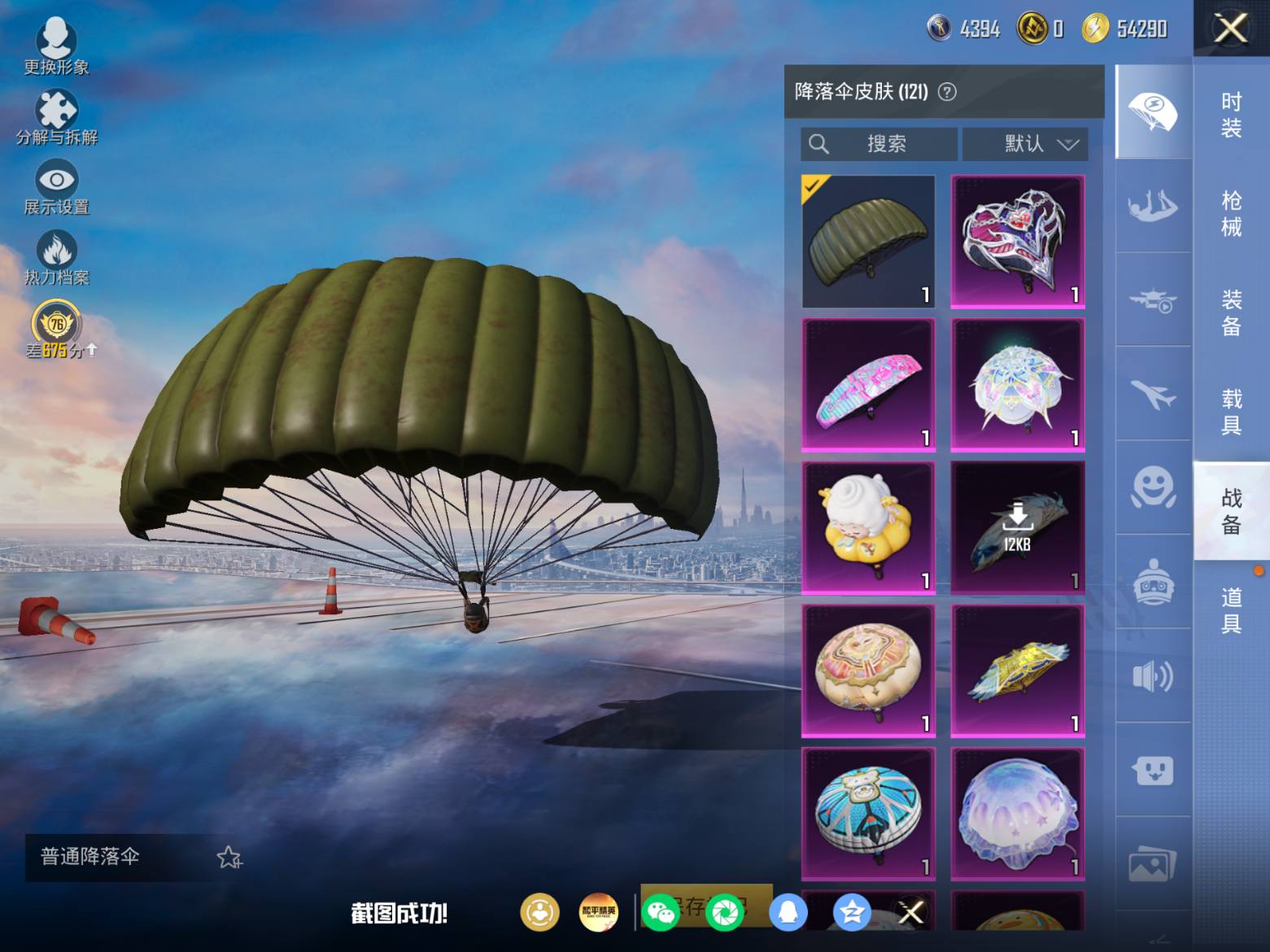Download the 12KB feather parachute skin
The image size is (1270, 952).
(1018, 527)
